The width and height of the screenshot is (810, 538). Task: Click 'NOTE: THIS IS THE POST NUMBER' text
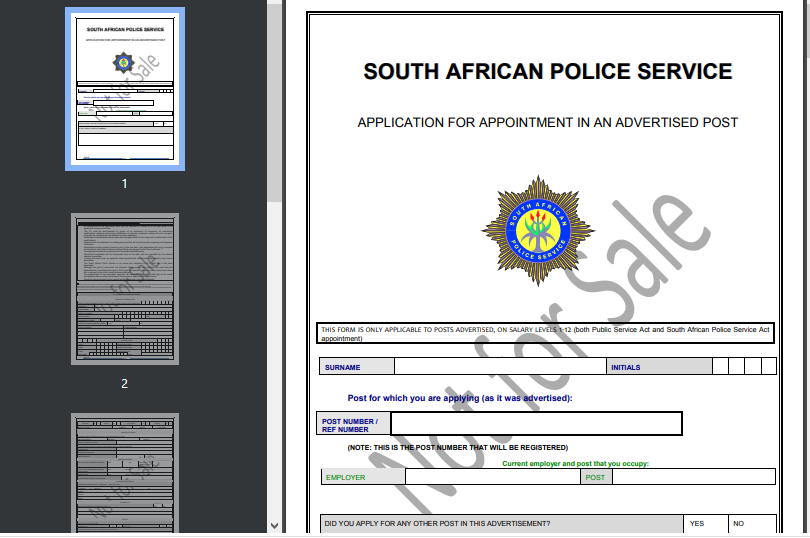pyautogui.click(x=458, y=448)
